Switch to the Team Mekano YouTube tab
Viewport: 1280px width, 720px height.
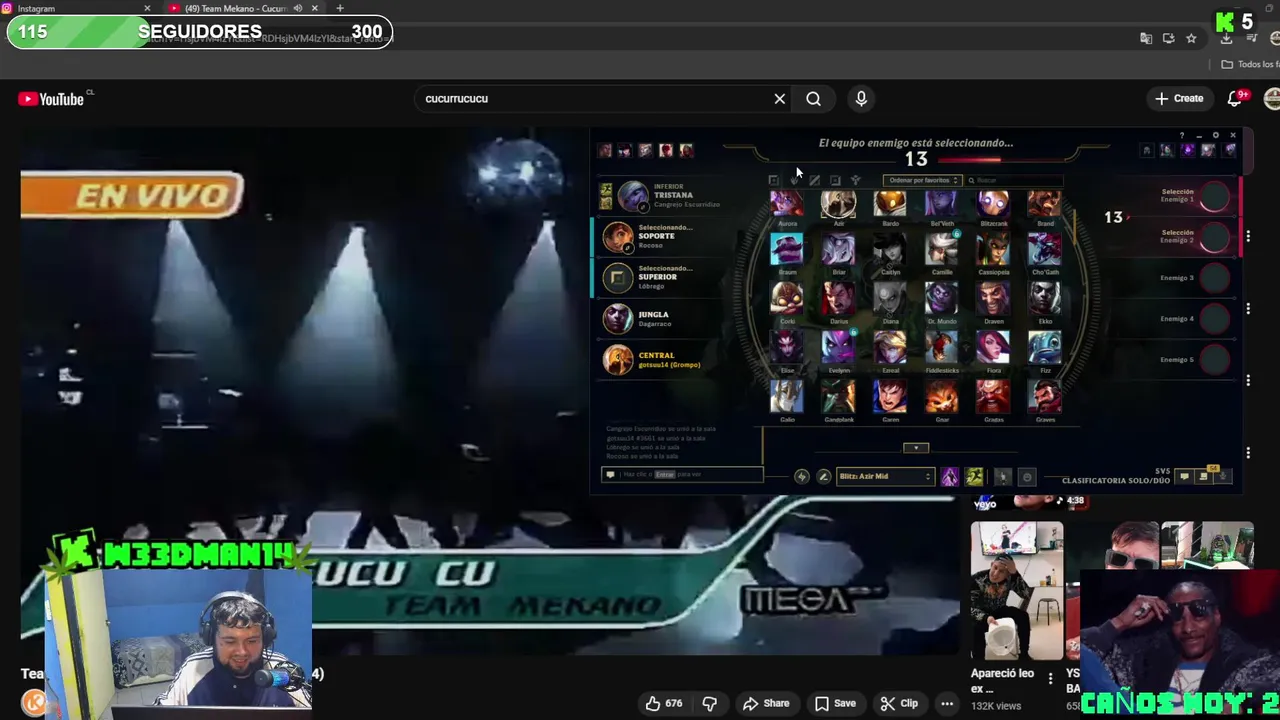pyautogui.click(x=244, y=8)
